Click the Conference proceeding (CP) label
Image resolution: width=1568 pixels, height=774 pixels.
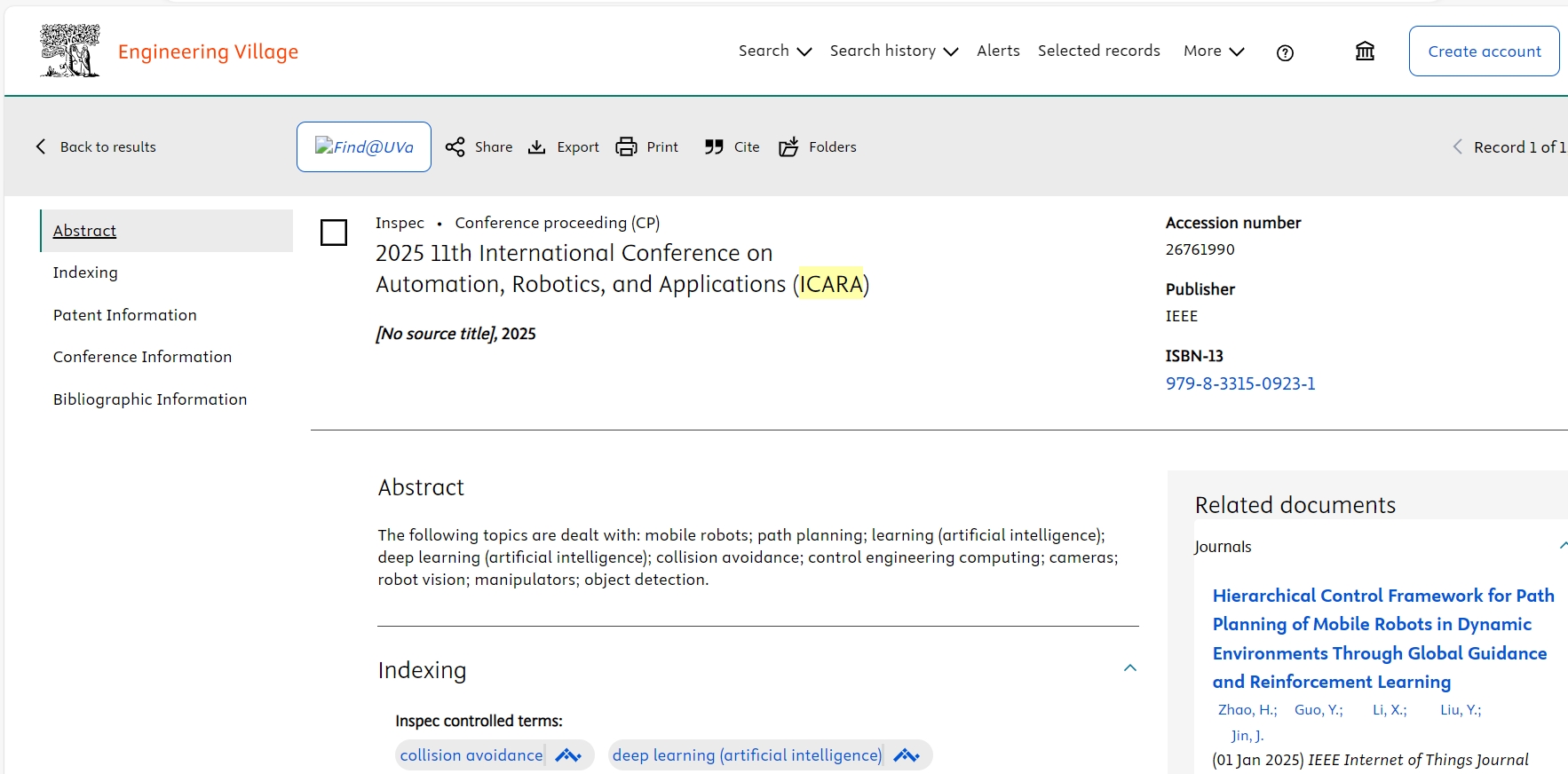click(x=558, y=223)
